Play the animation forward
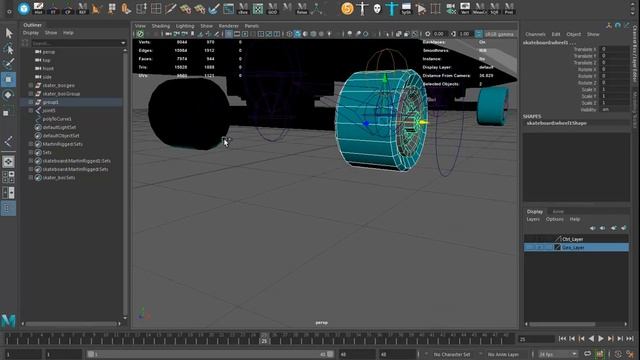640x360 pixels. [x=601, y=338]
